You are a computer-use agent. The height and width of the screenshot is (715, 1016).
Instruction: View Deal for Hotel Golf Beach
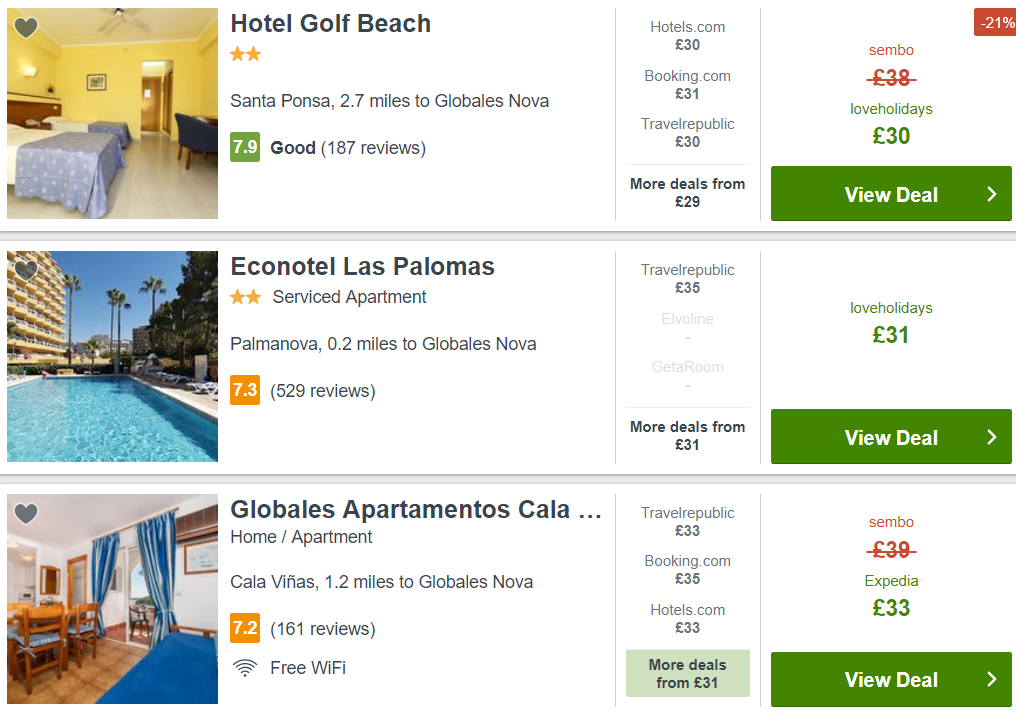click(891, 194)
